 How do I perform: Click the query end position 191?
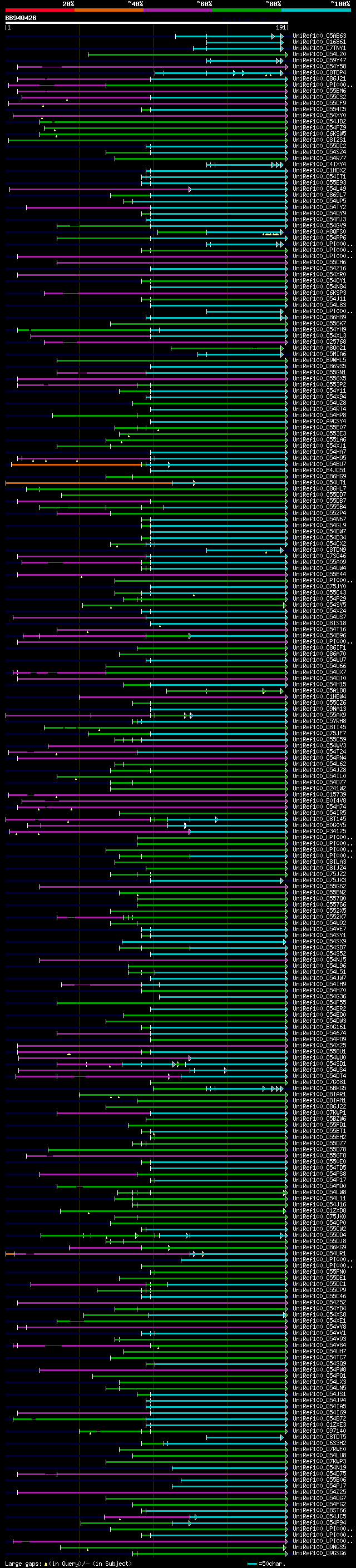click(x=280, y=27)
